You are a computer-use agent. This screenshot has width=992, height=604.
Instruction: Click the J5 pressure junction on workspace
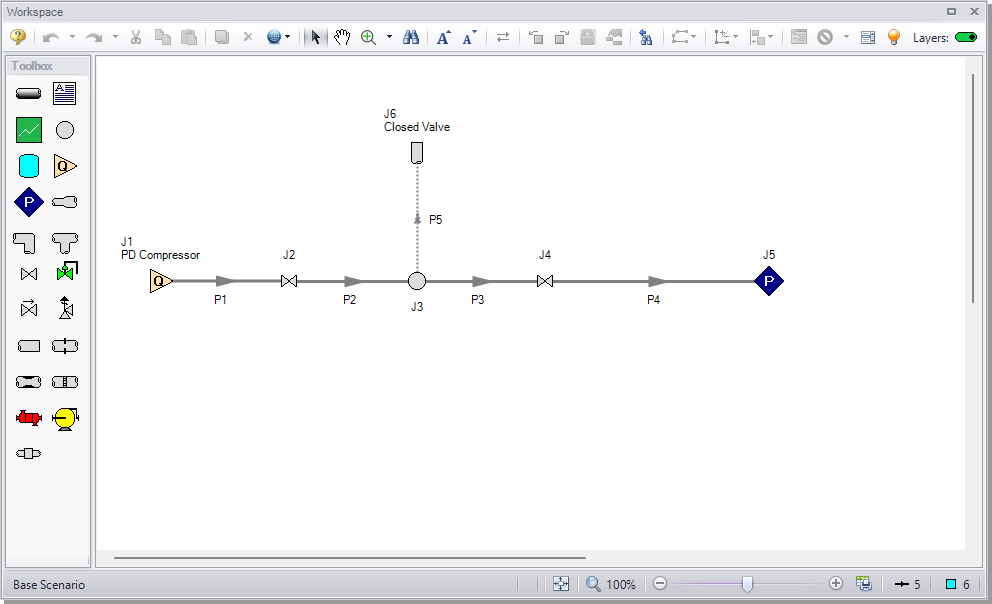(x=769, y=281)
